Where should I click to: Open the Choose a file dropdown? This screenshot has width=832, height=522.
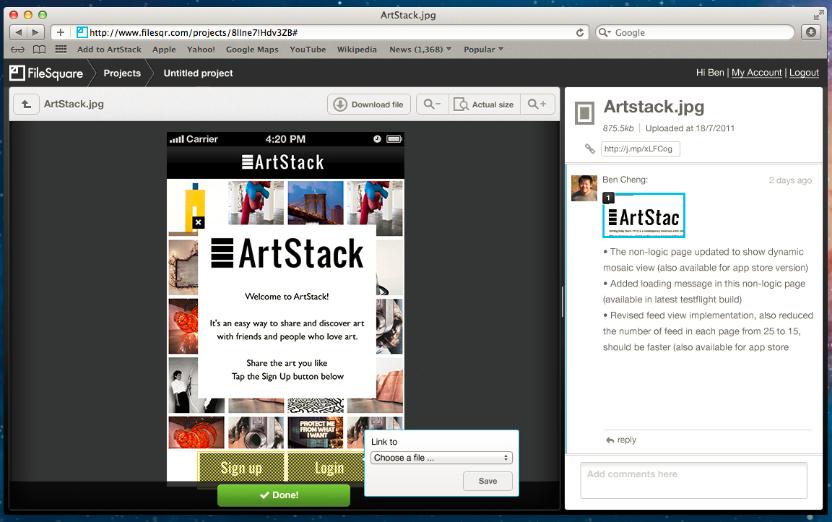(x=441, y=457)
